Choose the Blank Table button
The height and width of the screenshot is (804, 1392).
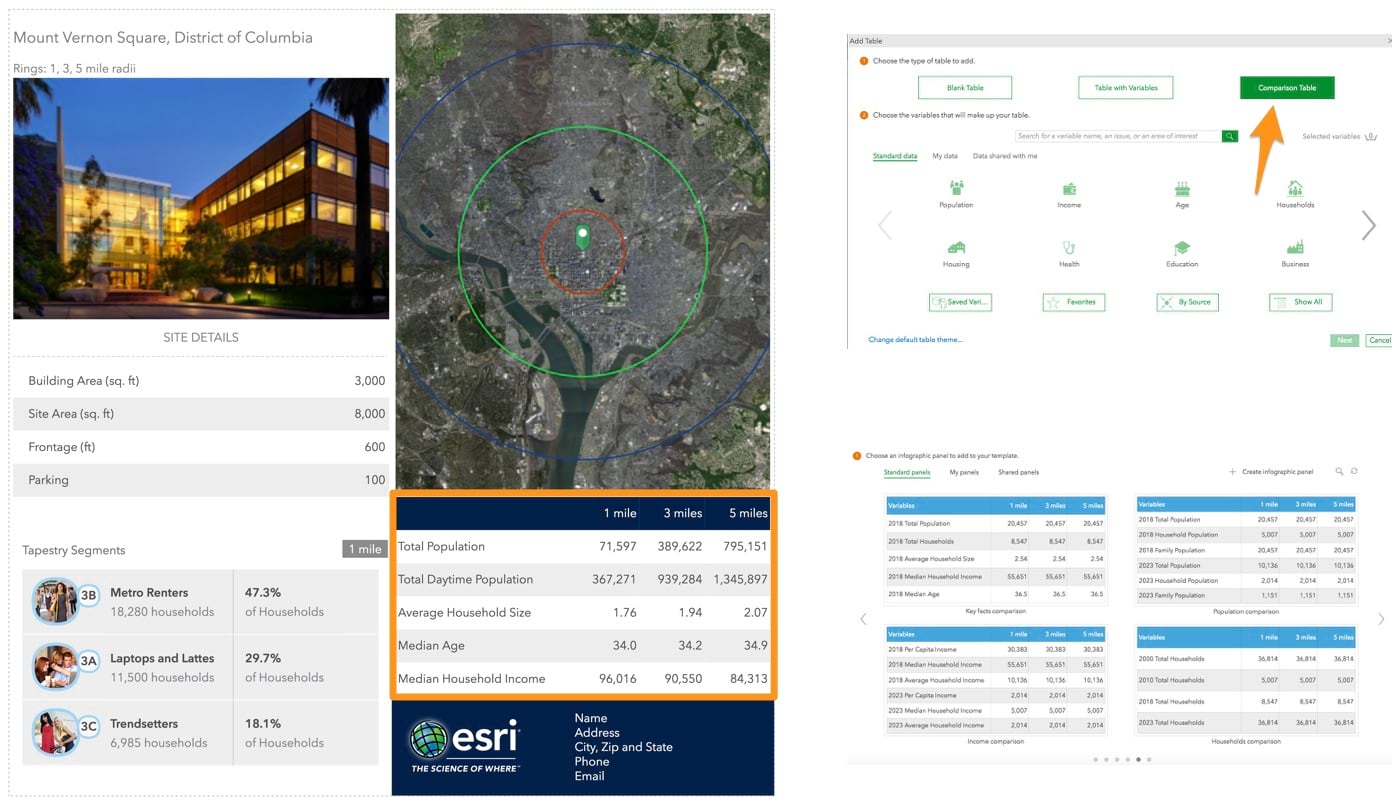point(965,88)
